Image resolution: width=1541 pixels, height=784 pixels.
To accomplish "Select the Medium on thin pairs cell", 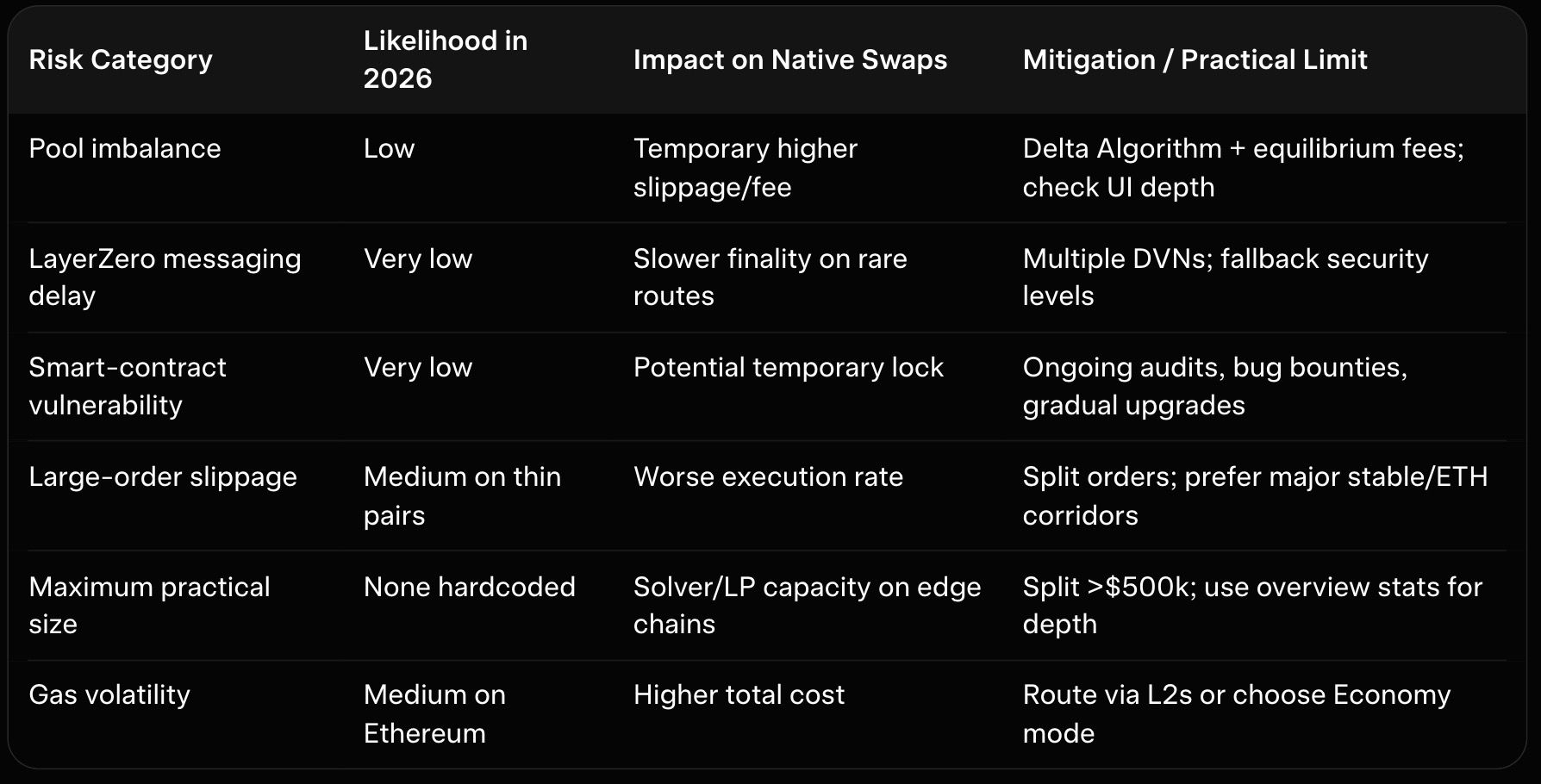I will (x=462, y=495).
